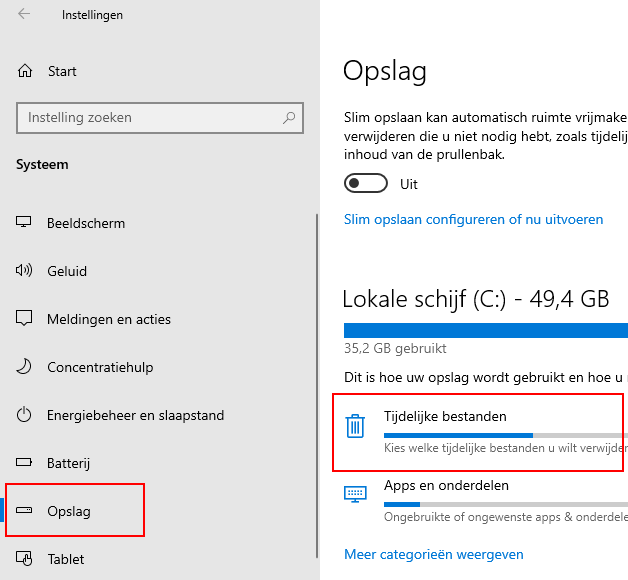Click the Start home icon
The width and height of the screenshot is (628, 580).
[25, 71]
